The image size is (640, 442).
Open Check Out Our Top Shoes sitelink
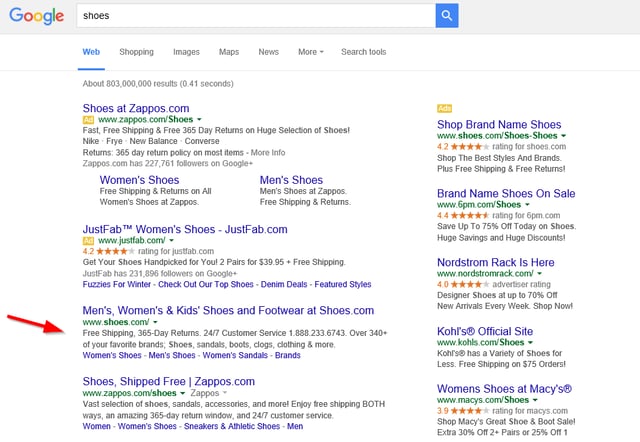(x=206, y=284)
